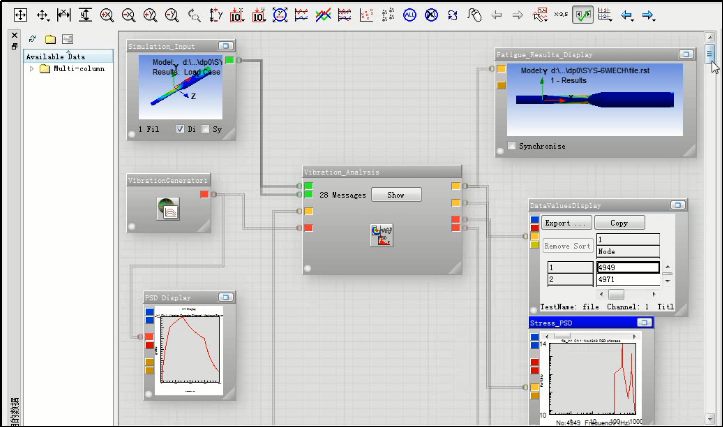Click the refresh icon above Available Data
Screen dimensions: 723x427
click(x=34, y=39)
